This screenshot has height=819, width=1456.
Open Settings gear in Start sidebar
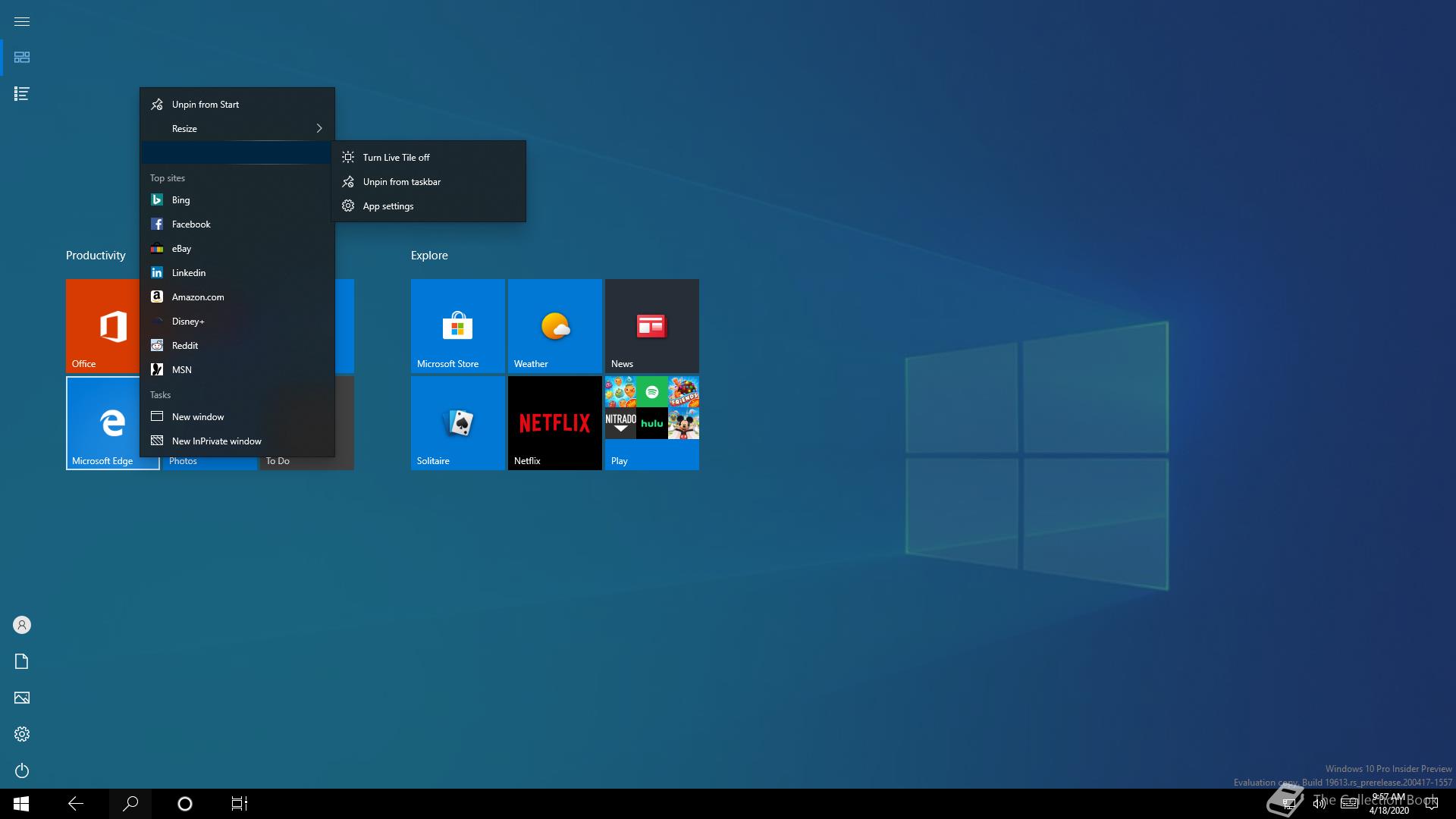[22, 734]
